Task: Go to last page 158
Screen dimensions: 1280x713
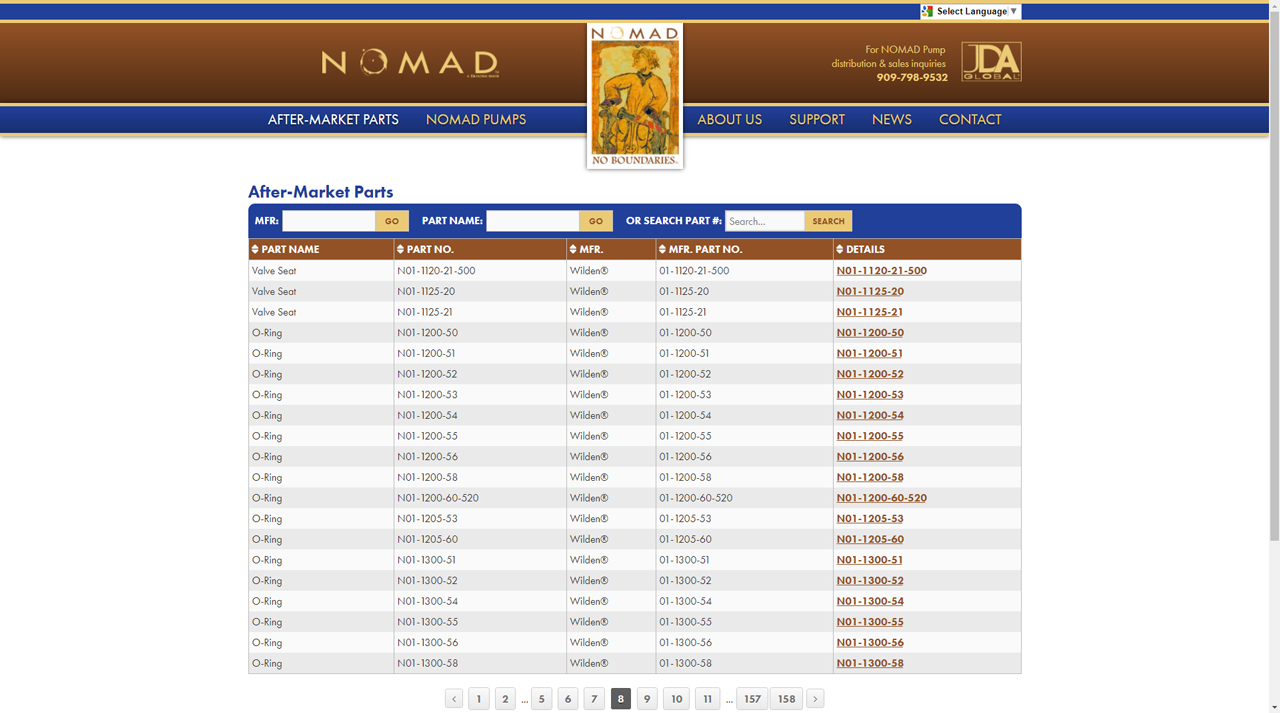Action: 786,699
